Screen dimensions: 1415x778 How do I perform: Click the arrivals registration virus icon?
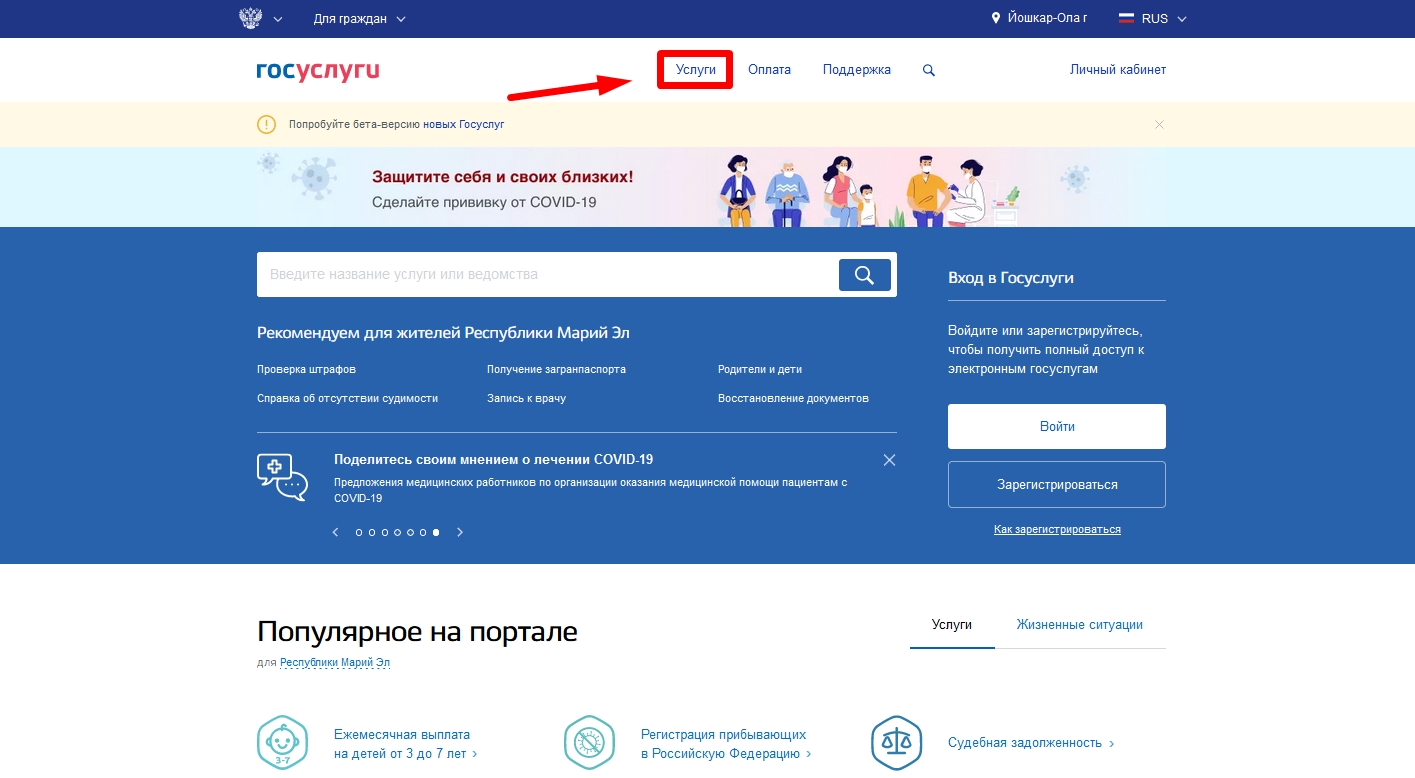pos(589,743)
